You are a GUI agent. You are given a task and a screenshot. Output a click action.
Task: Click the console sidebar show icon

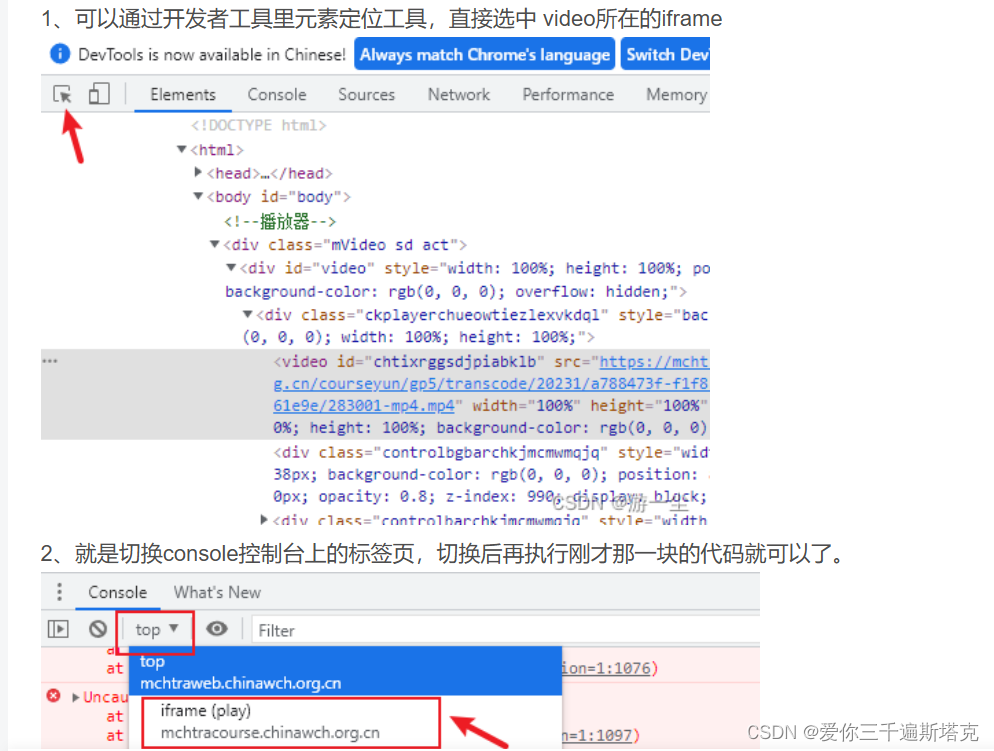pos(57,629)
